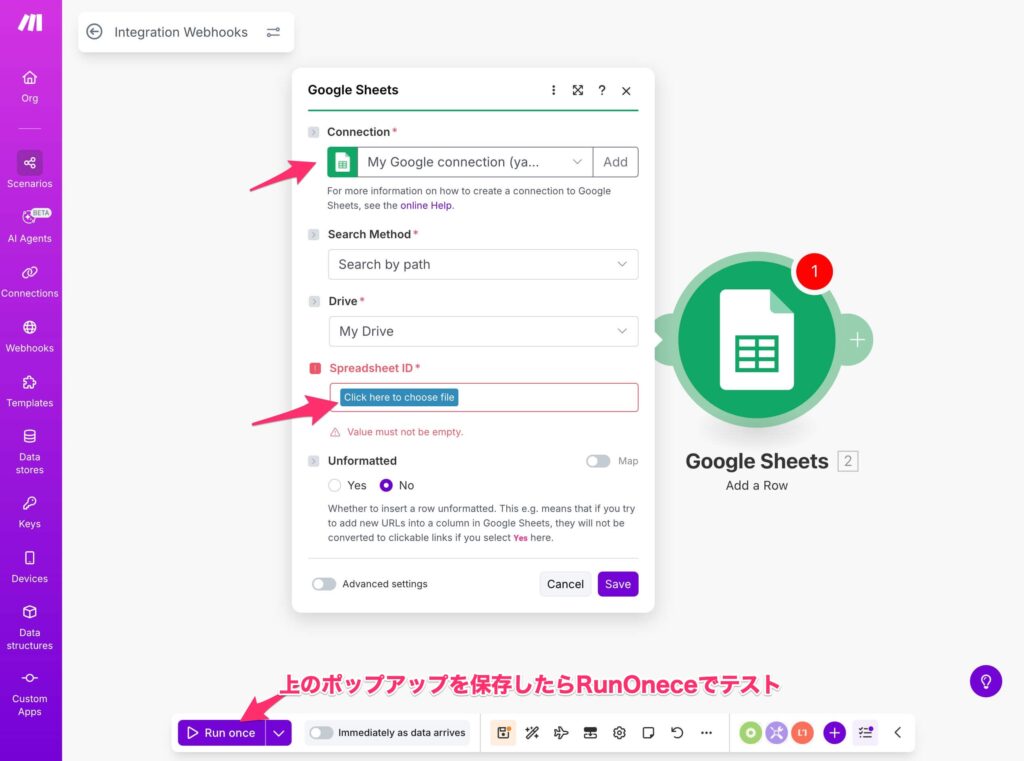This screenshot has height=761, width=1024.
Task: Enable the Map toggle for Unformatted
Action: tap(598, 461)
